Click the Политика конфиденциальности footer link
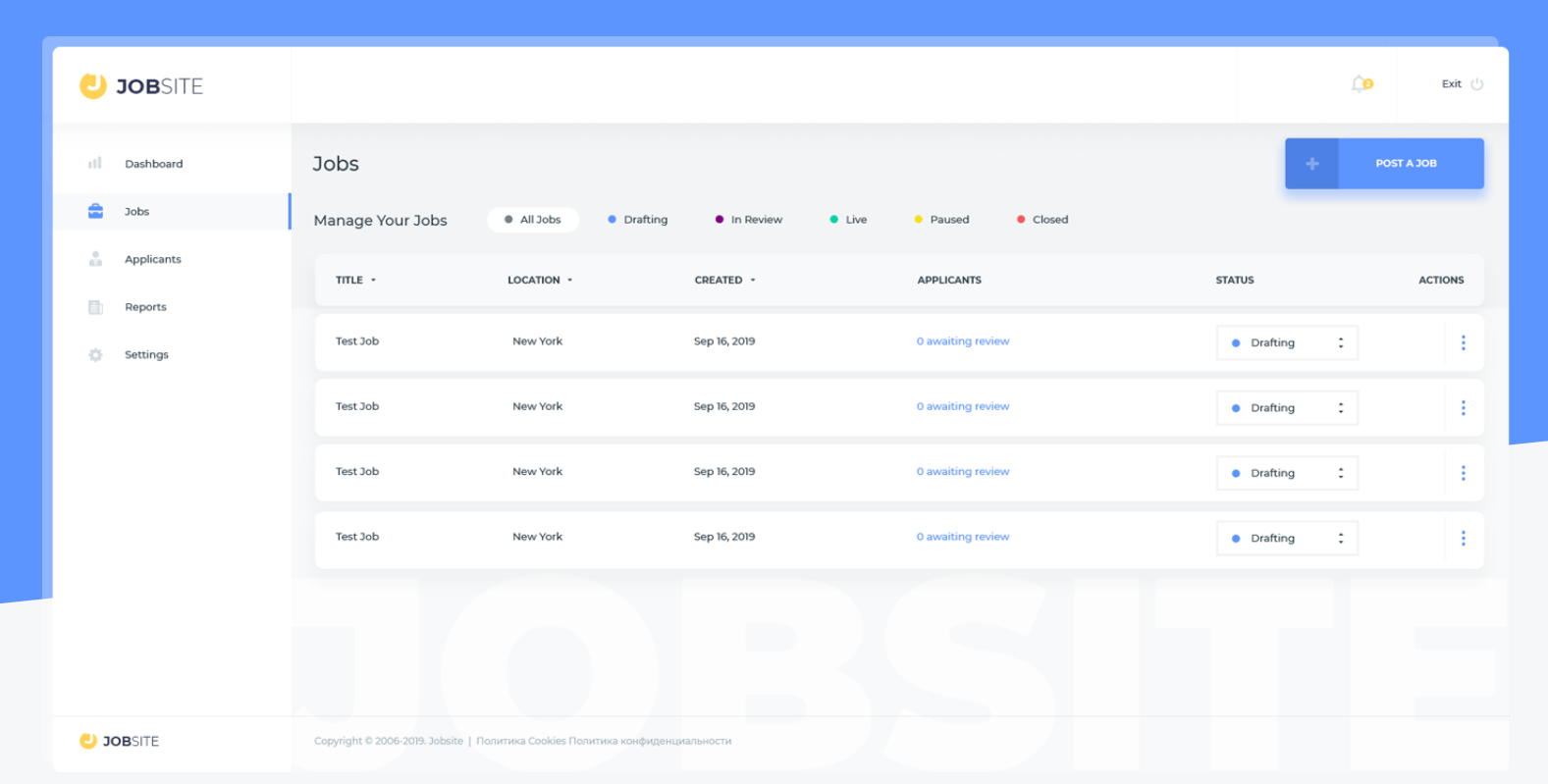 tap(650, 741)
